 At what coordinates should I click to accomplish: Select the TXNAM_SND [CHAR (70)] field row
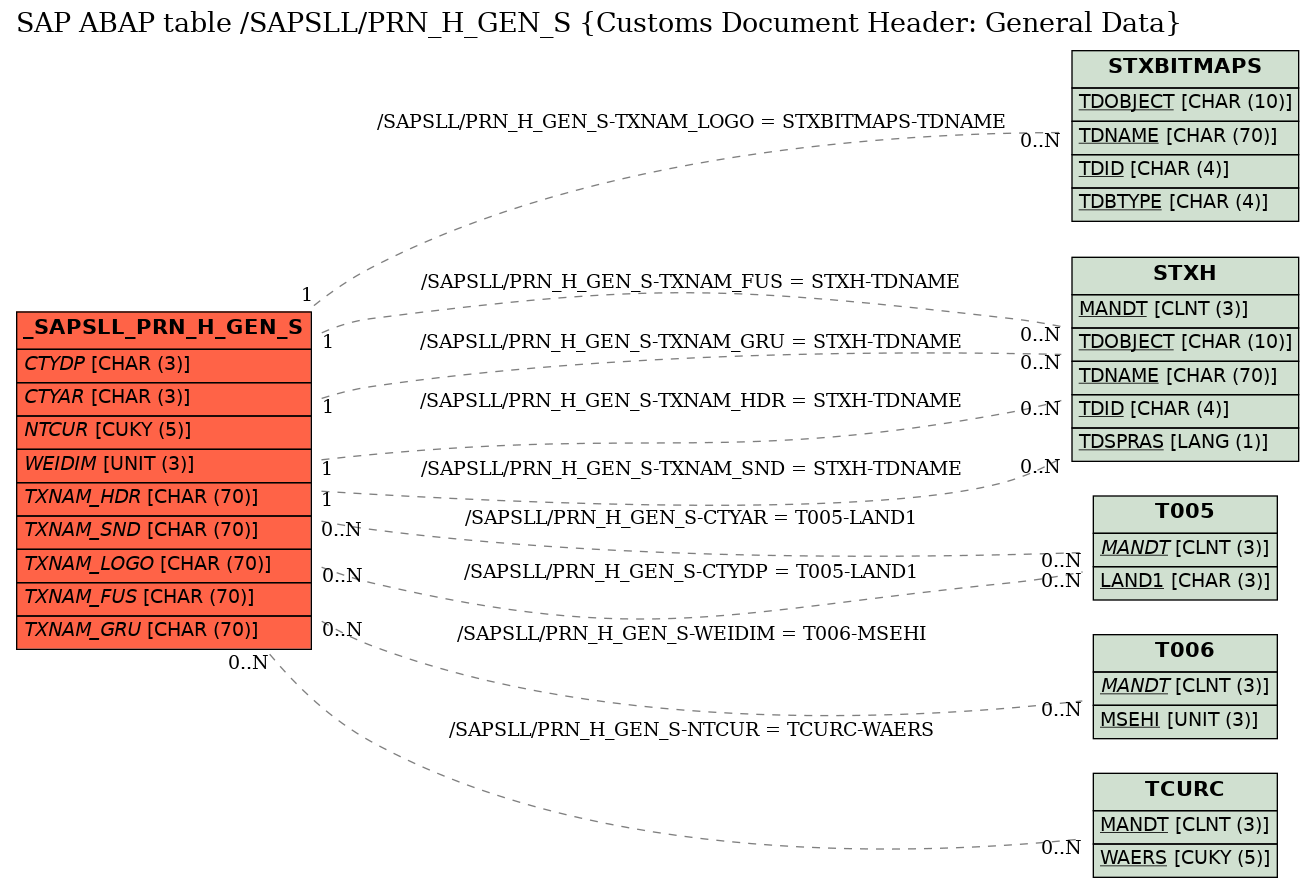(x=164, y=532)
